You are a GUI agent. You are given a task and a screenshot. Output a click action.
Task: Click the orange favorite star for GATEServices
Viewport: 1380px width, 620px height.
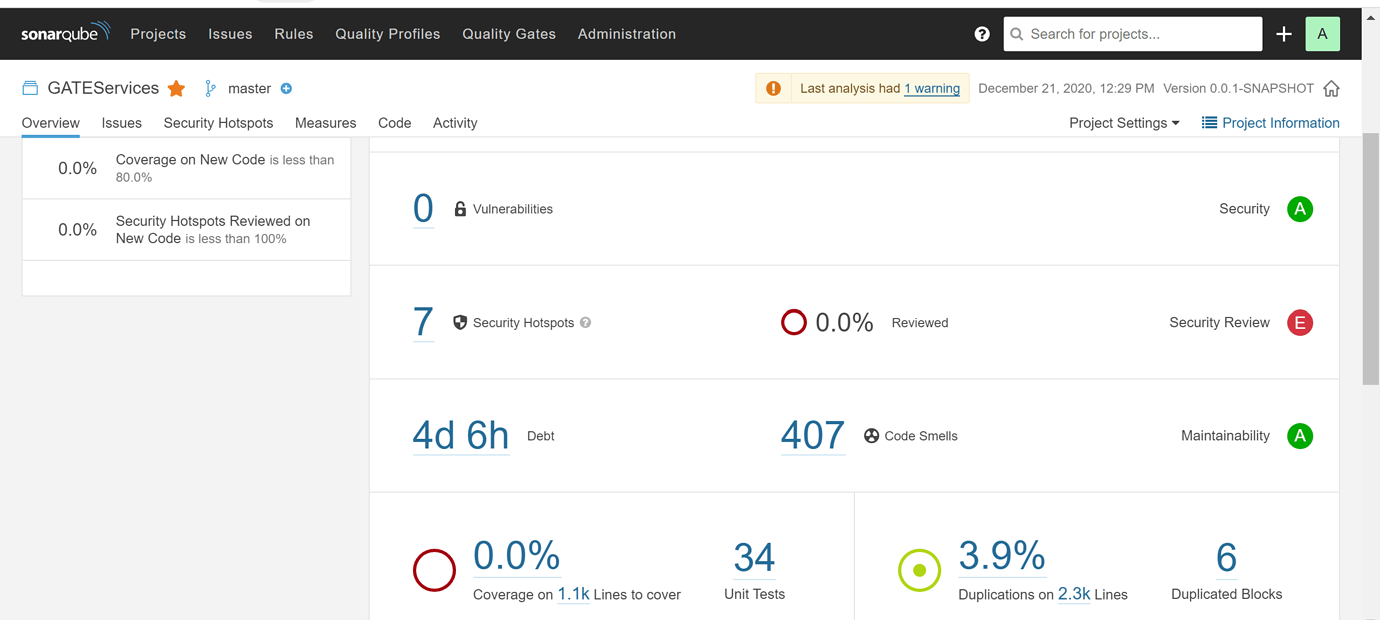(x=177, y=89)
